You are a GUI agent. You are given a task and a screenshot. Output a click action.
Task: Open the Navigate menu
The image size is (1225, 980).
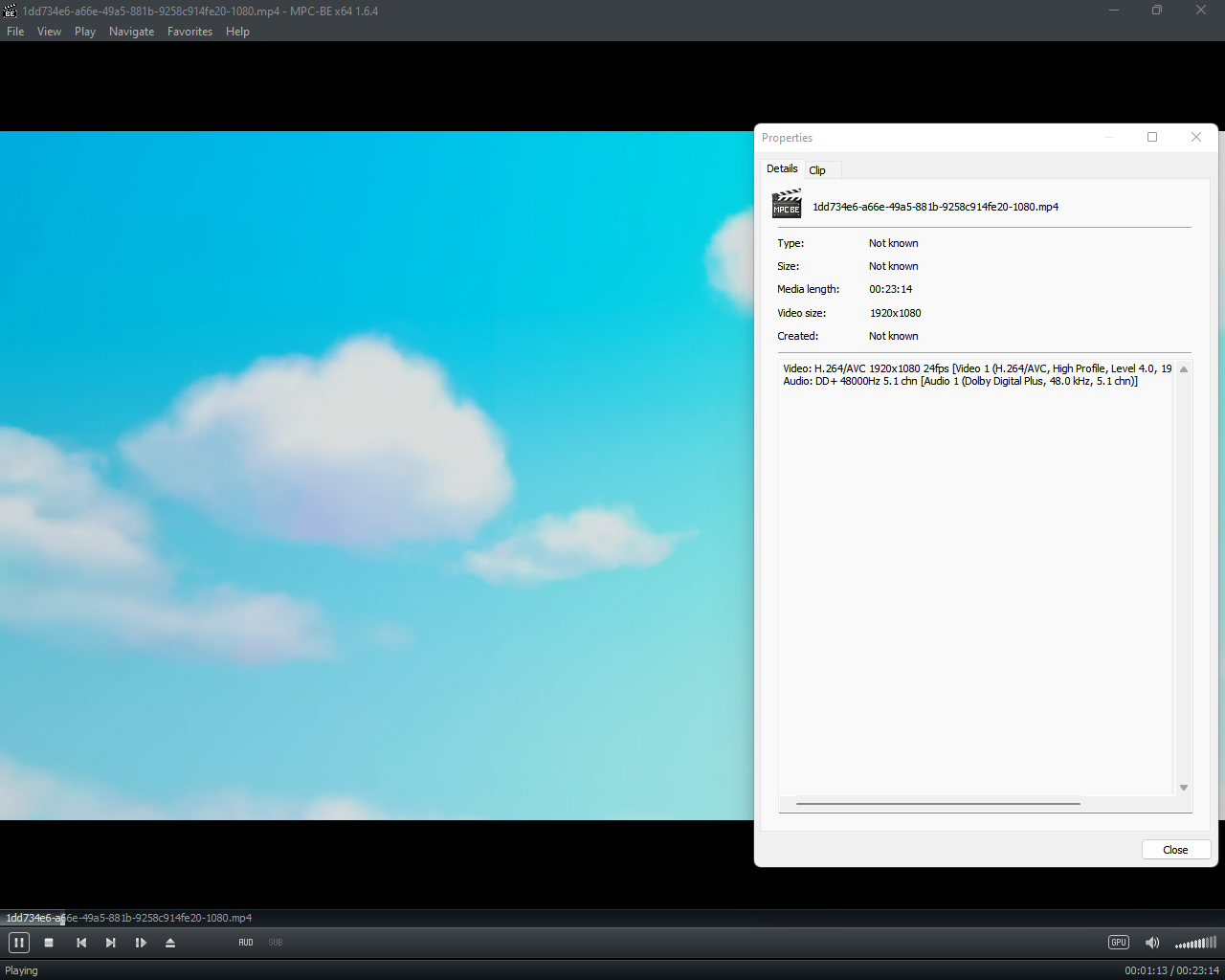click(x=131, y=32)
